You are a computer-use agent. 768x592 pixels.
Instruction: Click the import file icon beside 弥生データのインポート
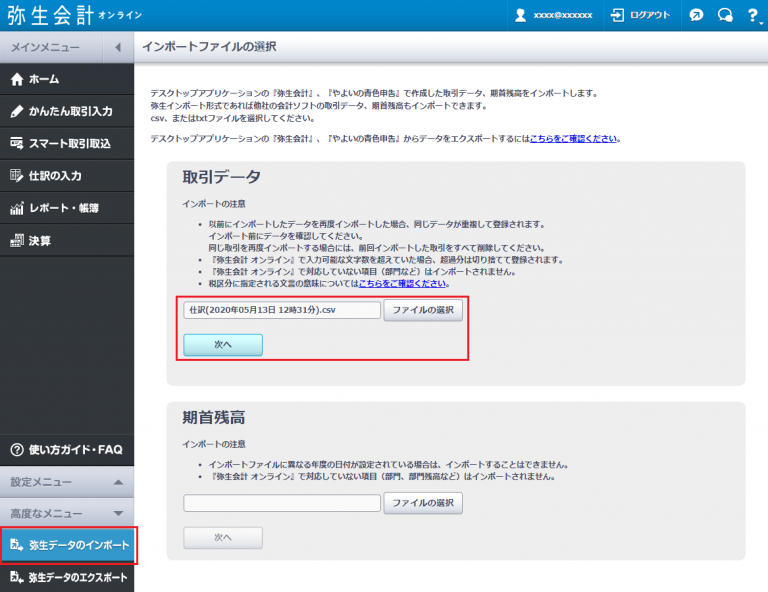(x=17, y=545)
